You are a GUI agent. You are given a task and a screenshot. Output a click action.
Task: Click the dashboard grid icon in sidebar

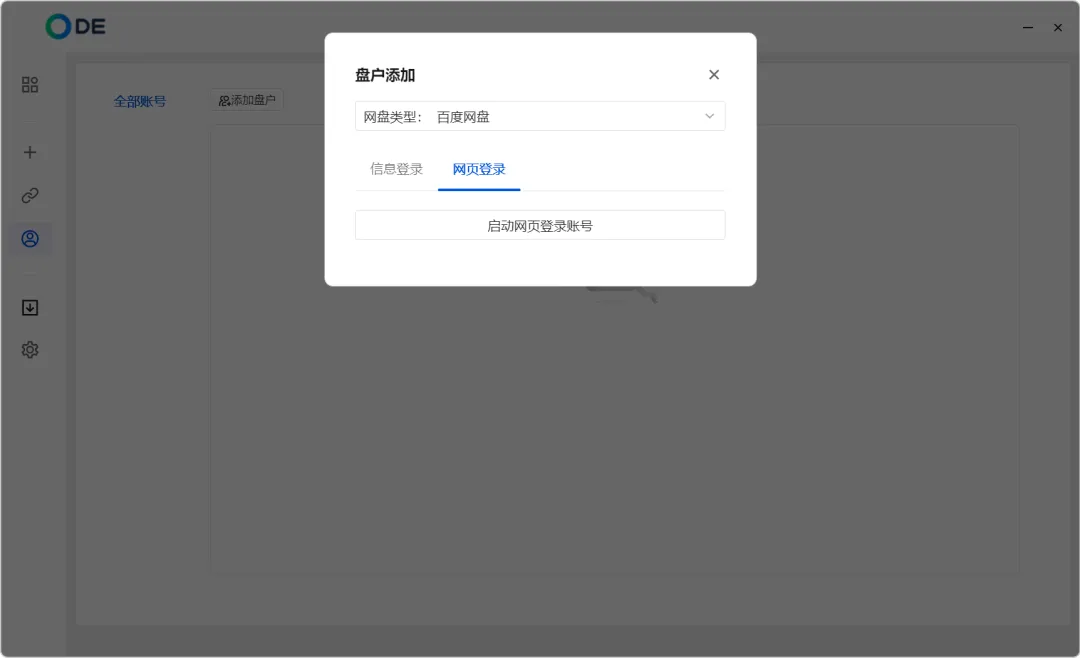(30, 85)
